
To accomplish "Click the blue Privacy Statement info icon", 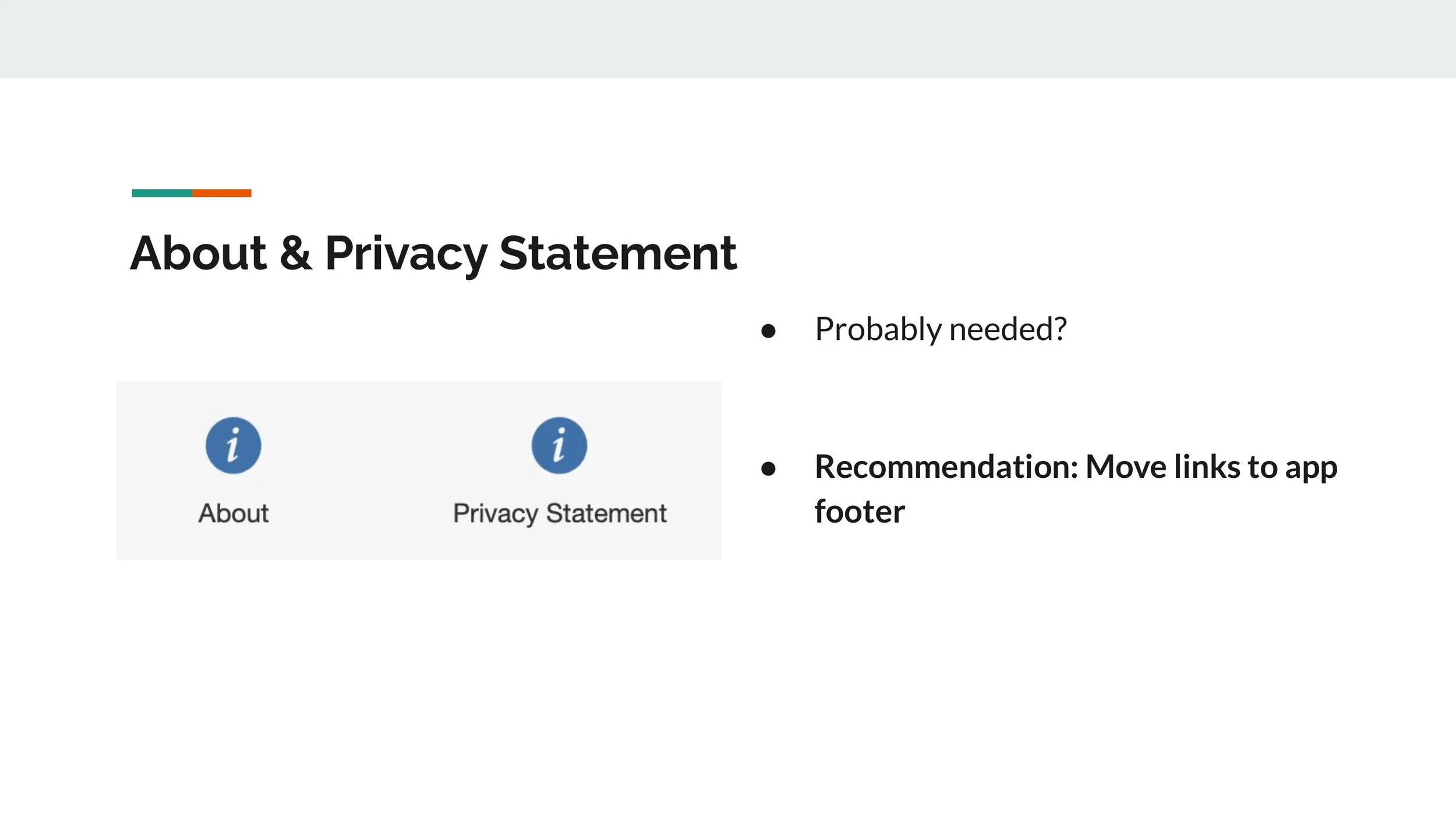I will (x=559, y=445).
